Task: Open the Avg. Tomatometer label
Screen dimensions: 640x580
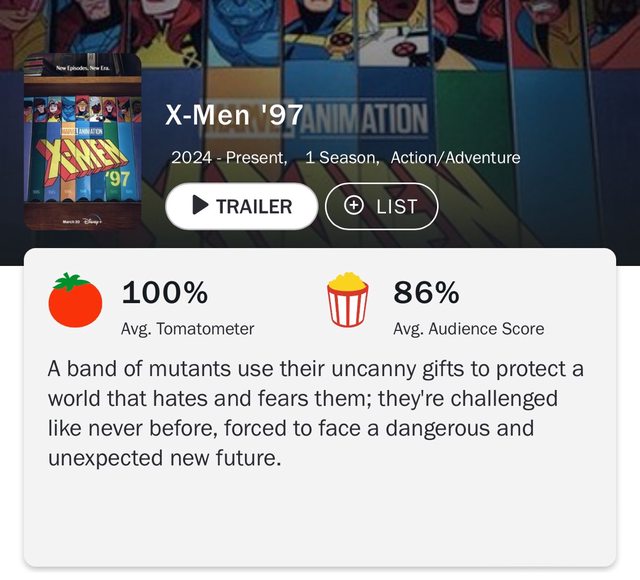Action: pos(187,328)
